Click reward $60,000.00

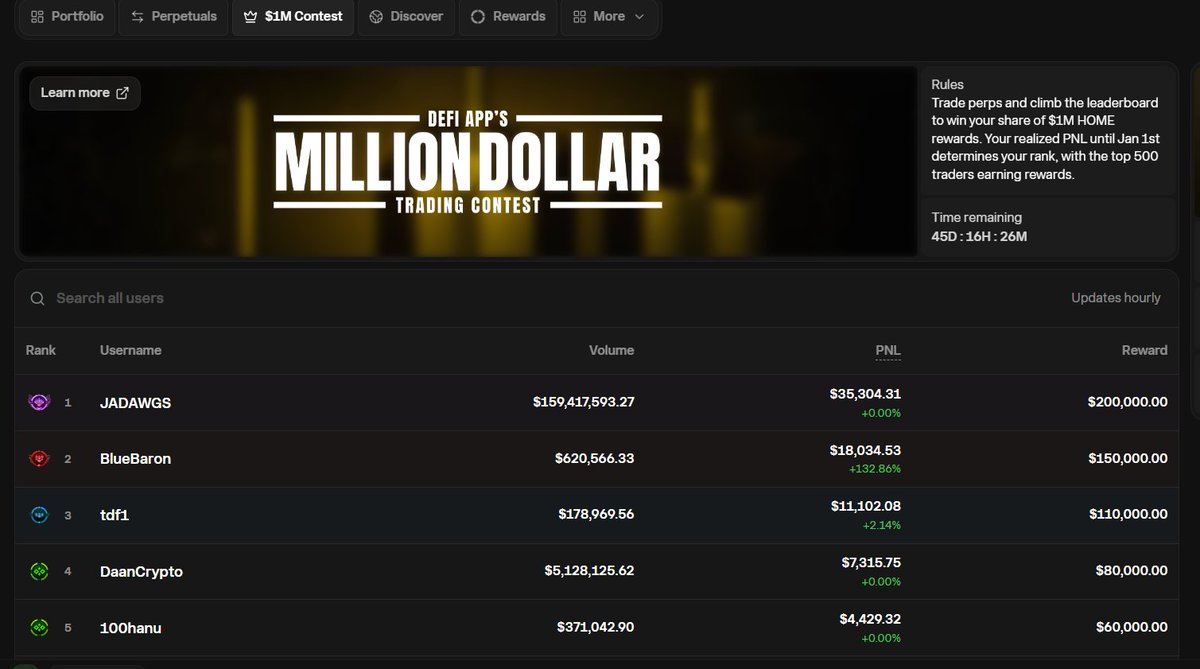point(1132,628)
